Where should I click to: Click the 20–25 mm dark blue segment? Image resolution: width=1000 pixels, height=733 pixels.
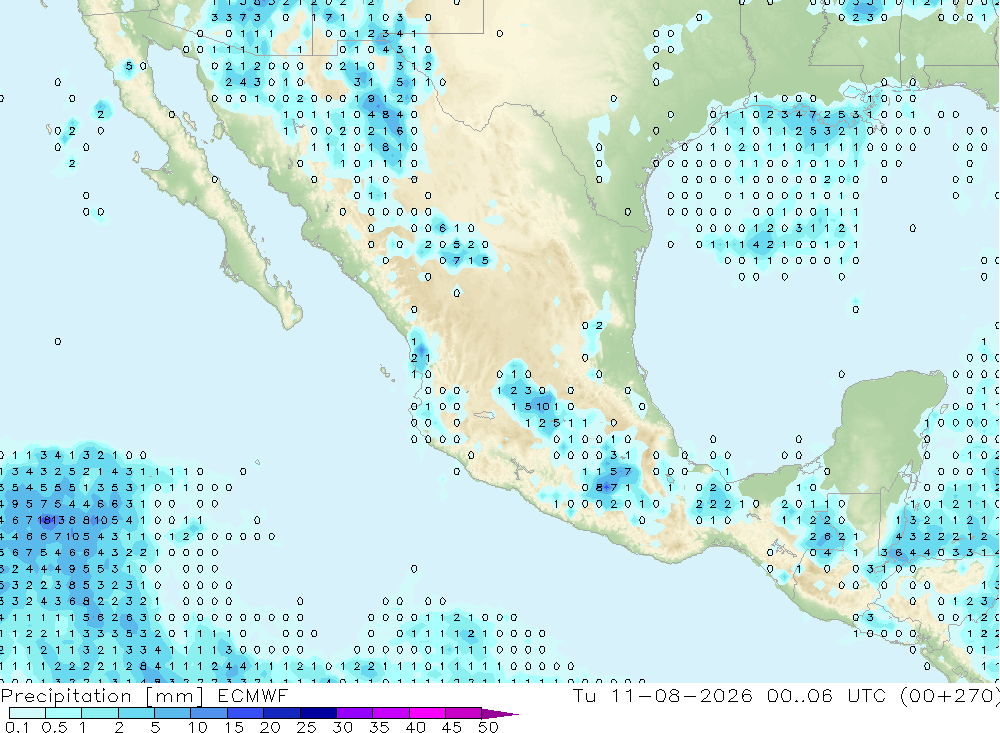pos(282,713)
